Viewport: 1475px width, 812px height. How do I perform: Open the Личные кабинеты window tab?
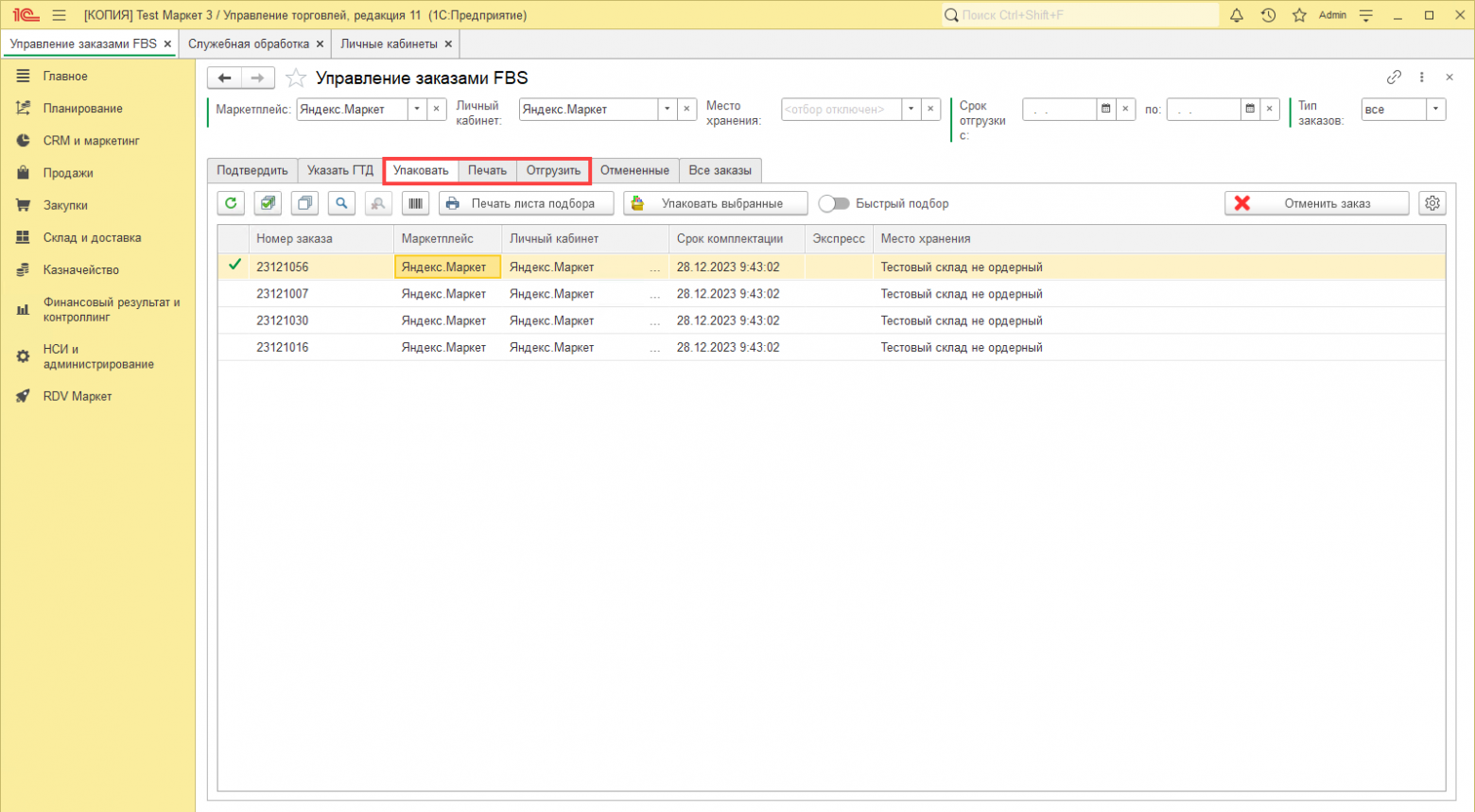click(390, 43)
